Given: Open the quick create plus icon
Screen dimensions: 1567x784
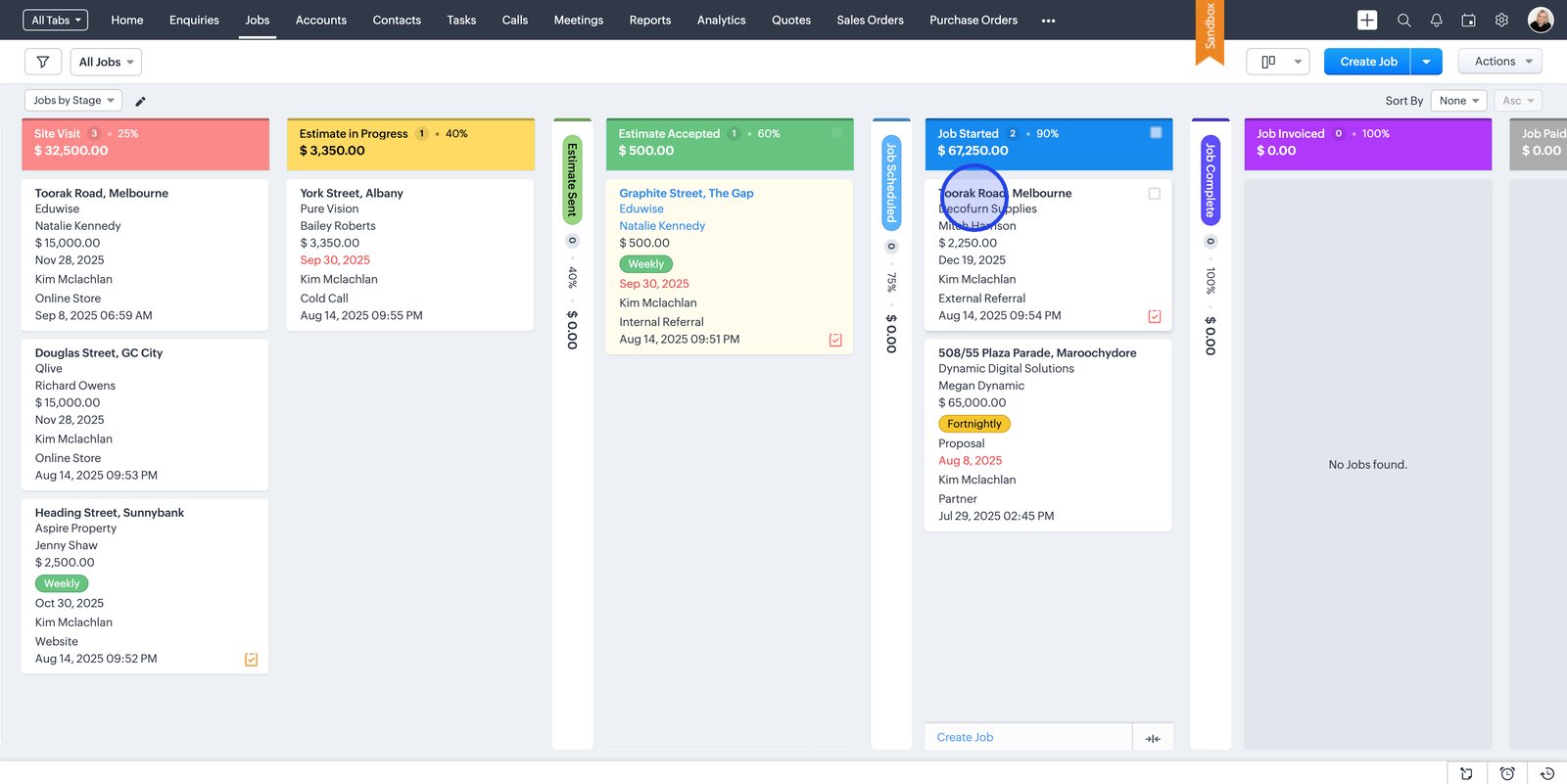Looking at the screenshot, I should [1367, 20].
